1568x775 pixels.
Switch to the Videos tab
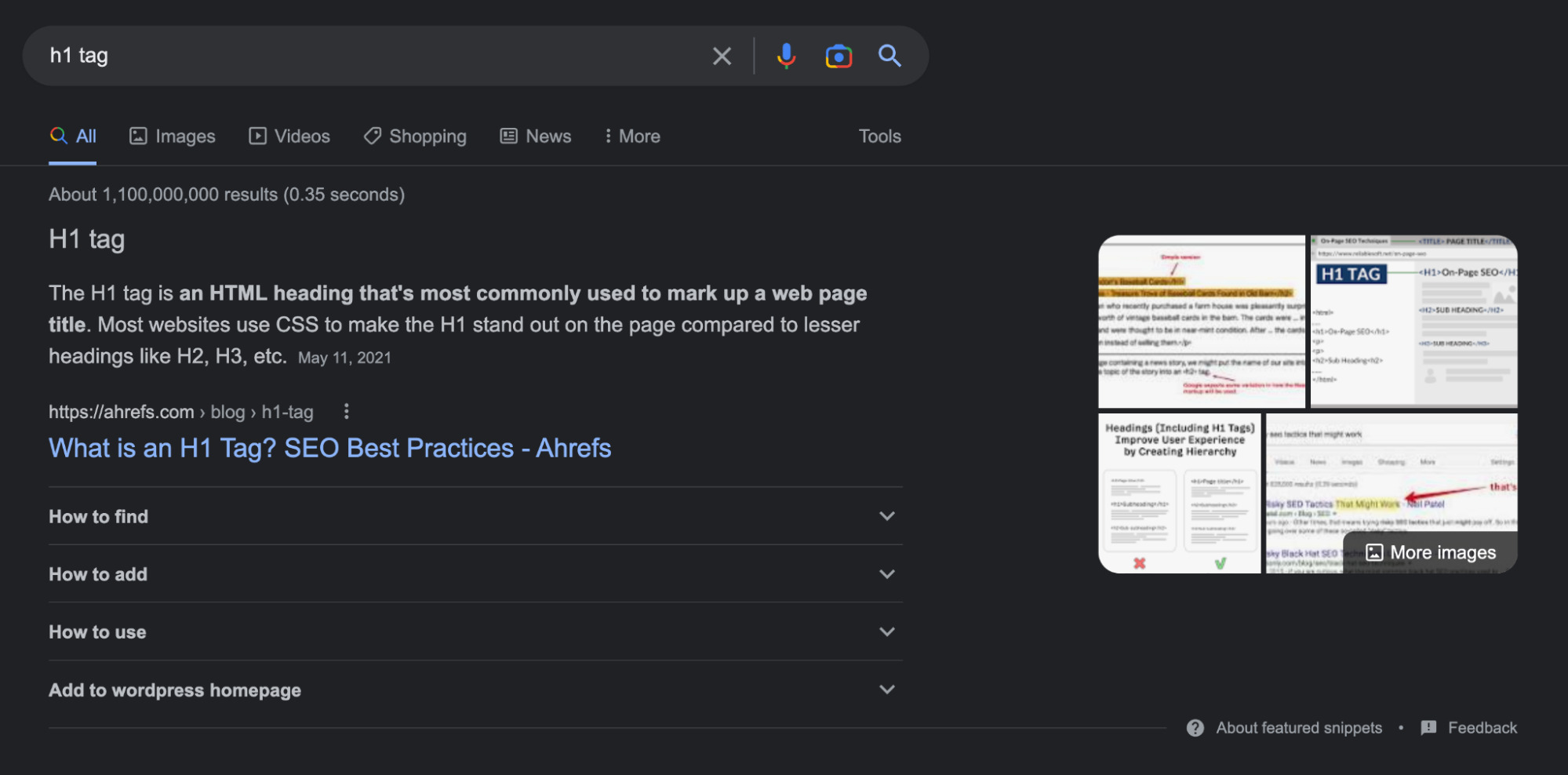coord(289,136)
